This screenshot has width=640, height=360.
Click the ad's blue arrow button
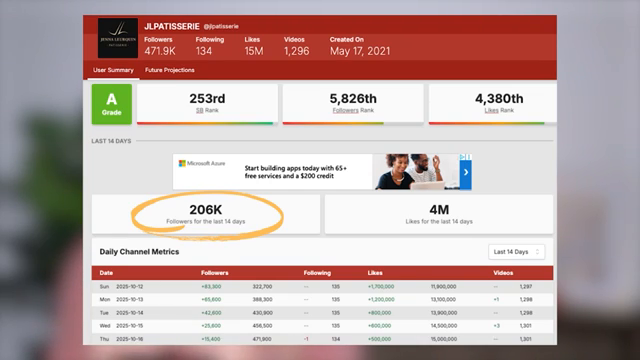point(466,172)
